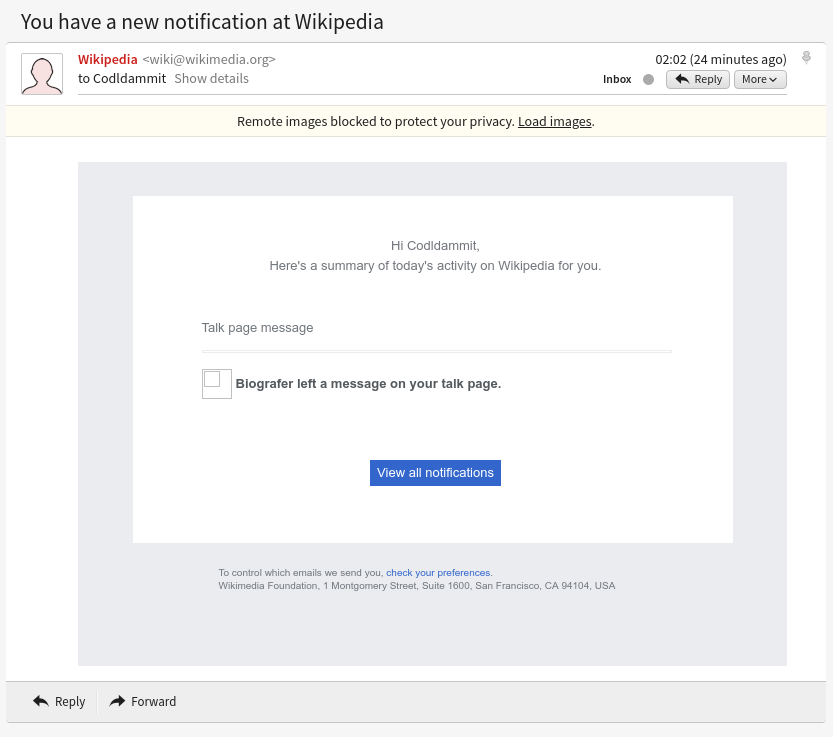Click the Reply arrow button in the header
This screenshot has width=833, height=737.
click(x=697, y=79)
